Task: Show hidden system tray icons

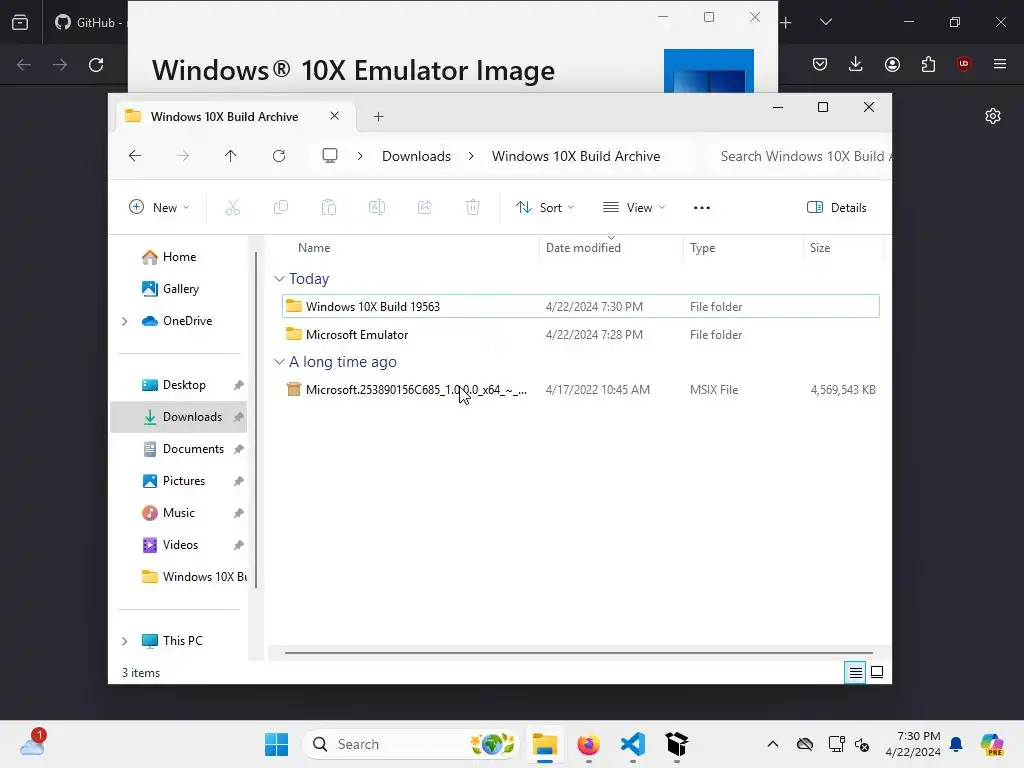Action: click(773, 744)
